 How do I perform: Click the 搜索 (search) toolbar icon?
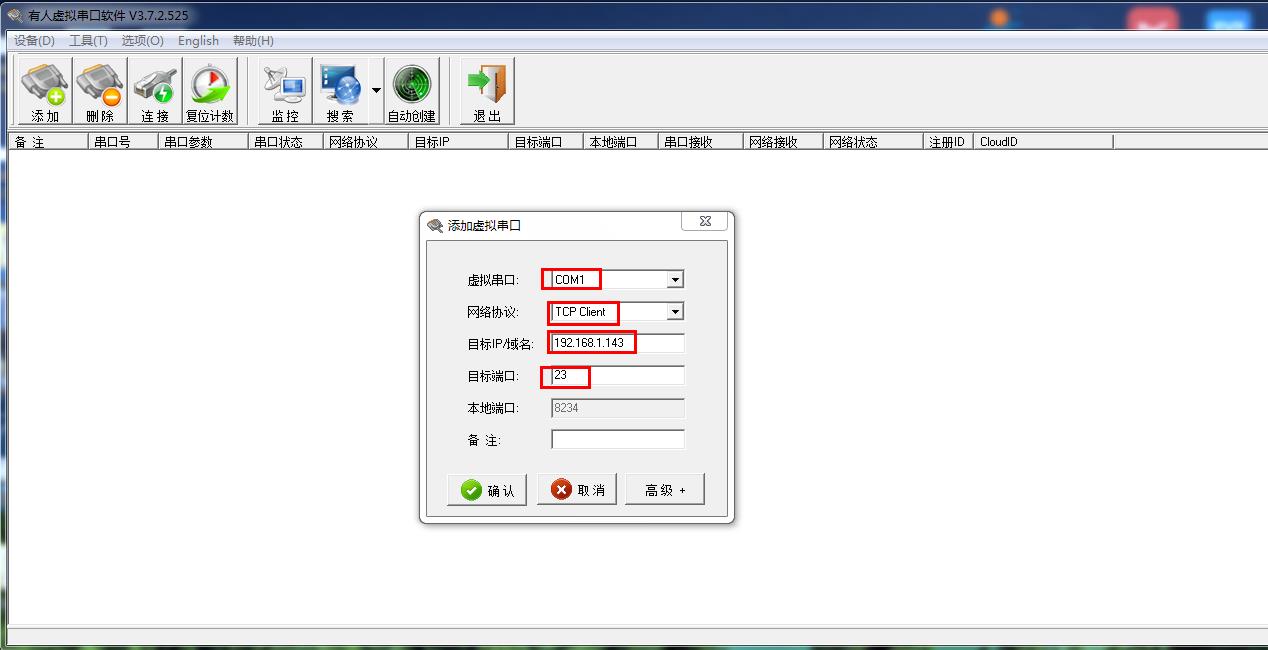[x=340, y=92]
